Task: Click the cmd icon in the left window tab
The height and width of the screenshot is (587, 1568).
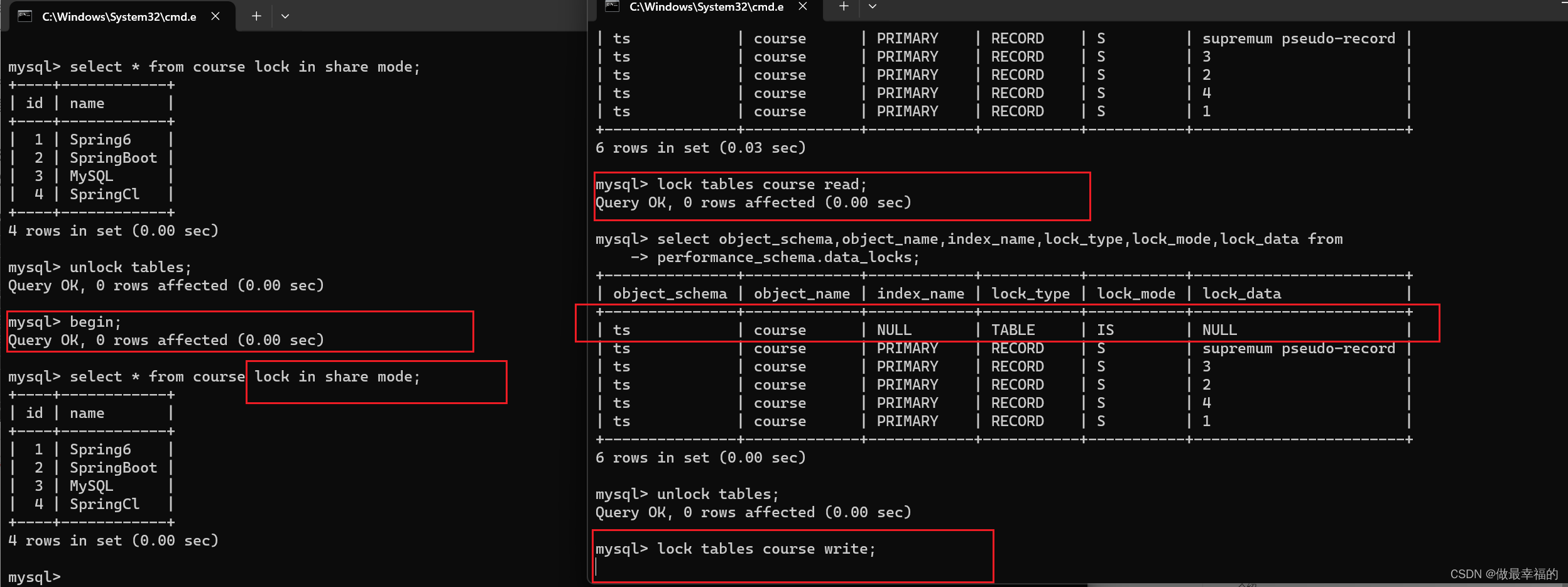Action: coord(25,16)
